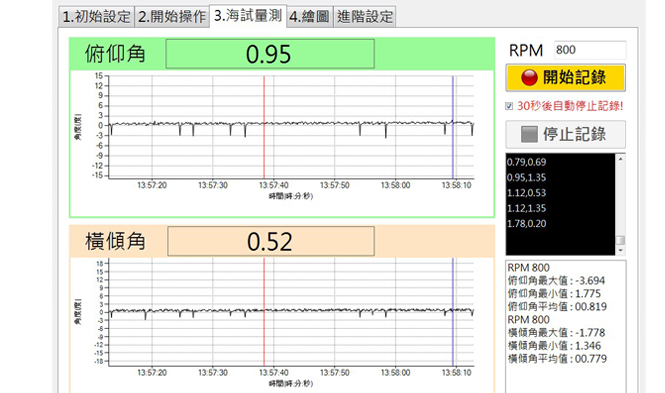
Task: Click the 13:58:00 tick label in the 橫傾角 chart
Action: pyautogui.click(x=395, y=373)
